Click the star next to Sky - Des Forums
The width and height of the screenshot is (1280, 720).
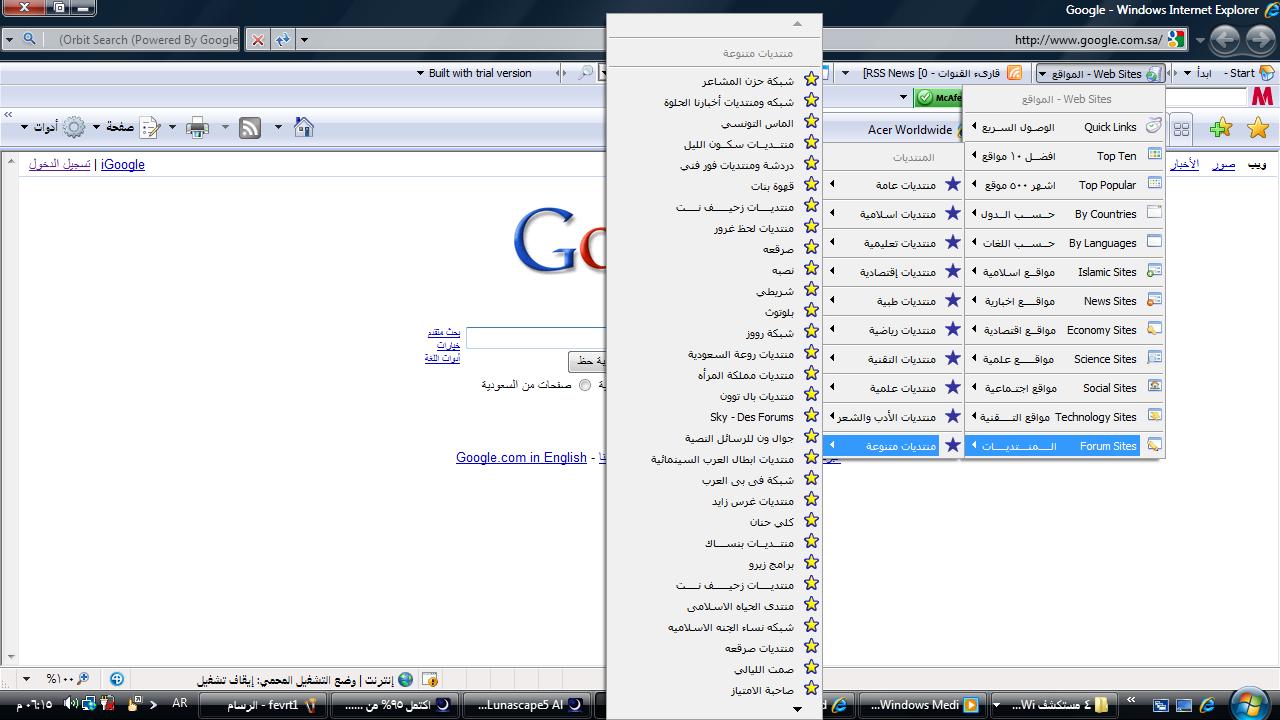click(x=811, y=416)
